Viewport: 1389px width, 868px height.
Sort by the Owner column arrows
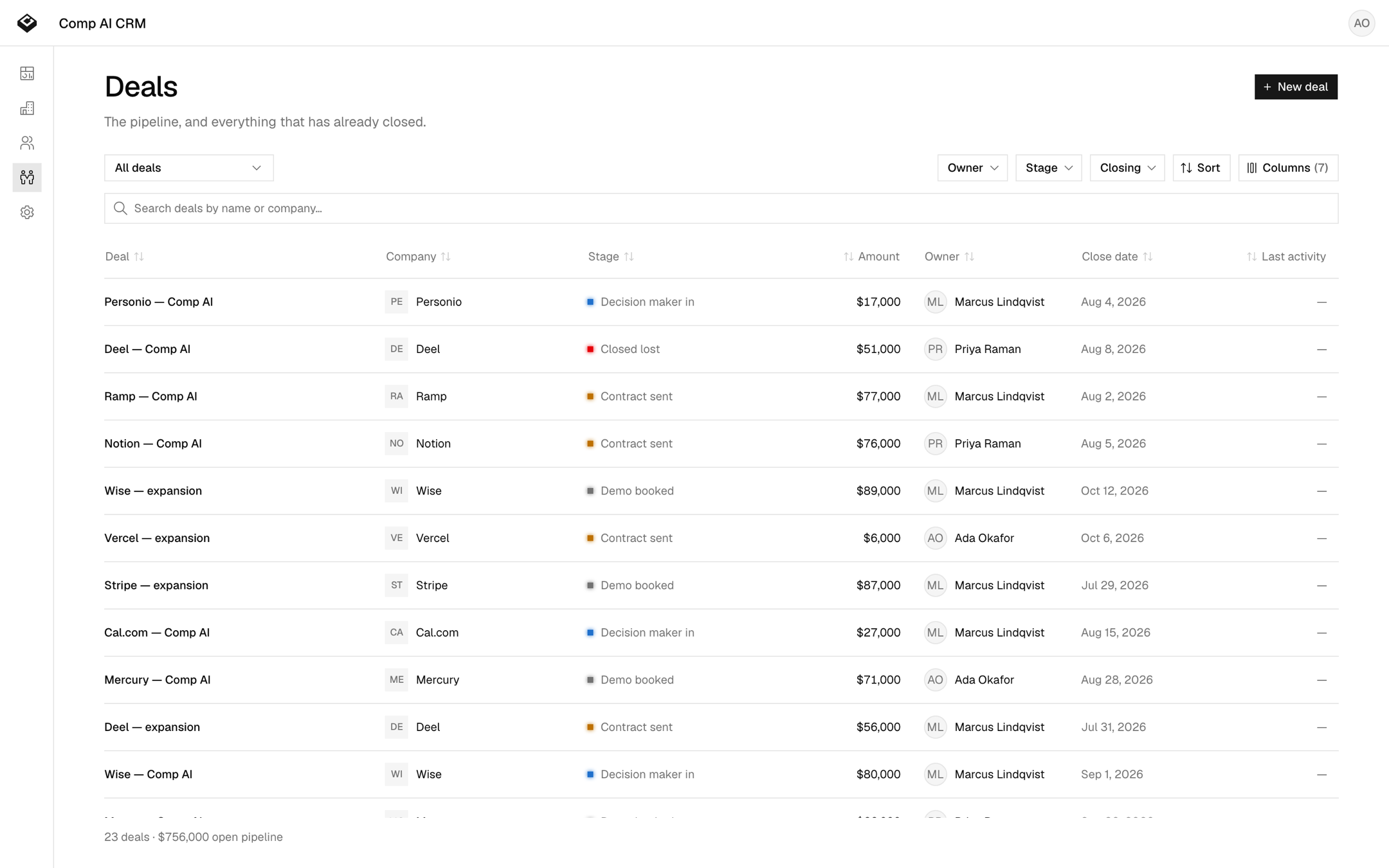point(969,257)
